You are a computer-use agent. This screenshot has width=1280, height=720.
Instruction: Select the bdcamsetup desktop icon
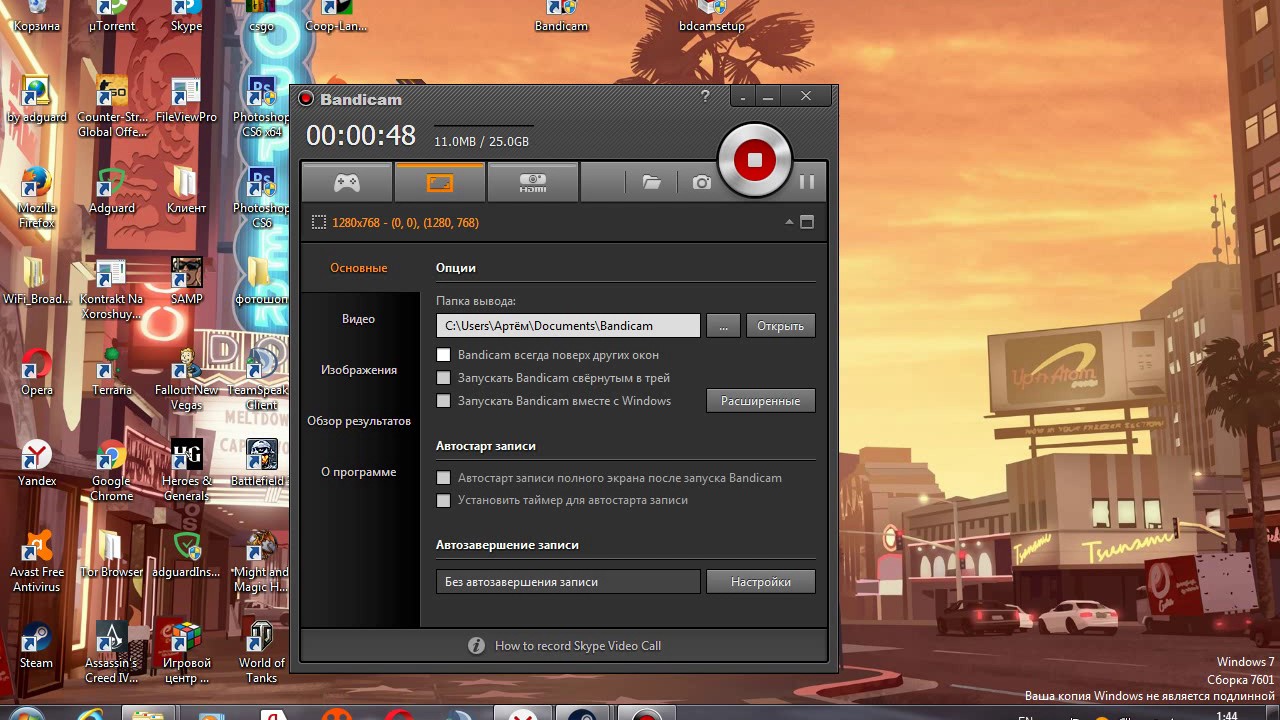[x=712, y=17]
